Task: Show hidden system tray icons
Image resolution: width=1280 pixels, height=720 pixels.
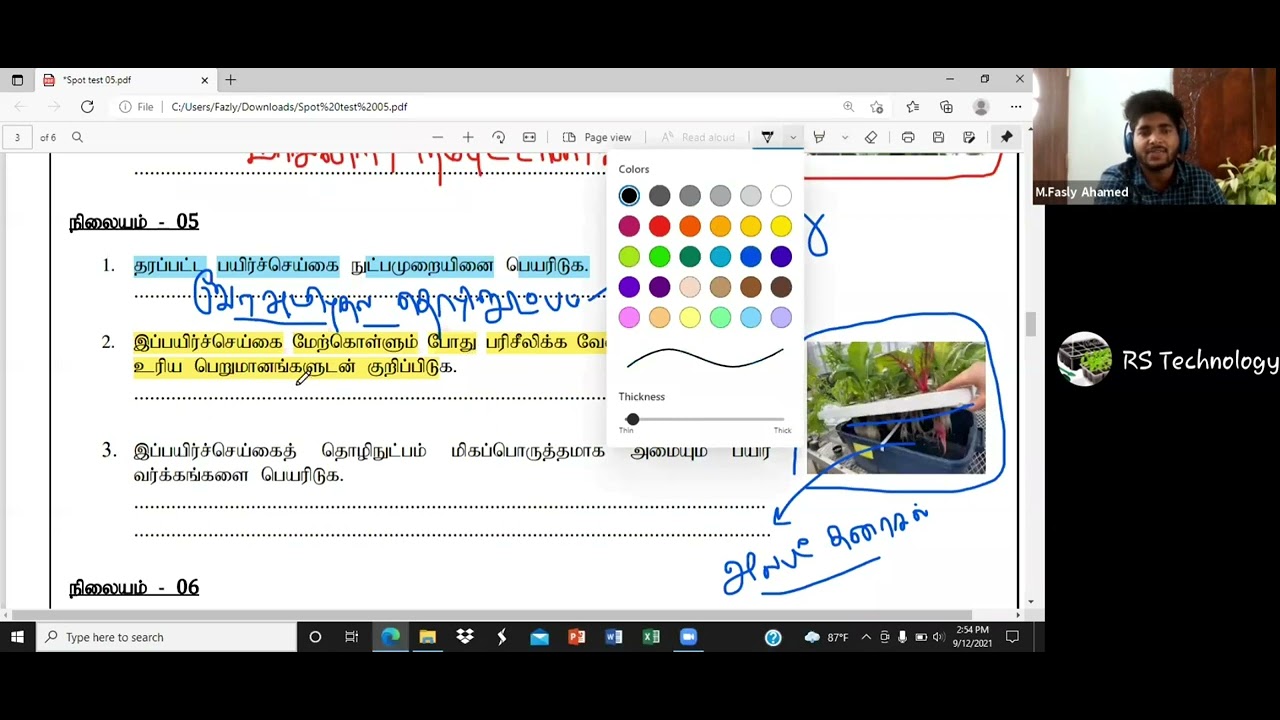Action: tap(866, 637)
